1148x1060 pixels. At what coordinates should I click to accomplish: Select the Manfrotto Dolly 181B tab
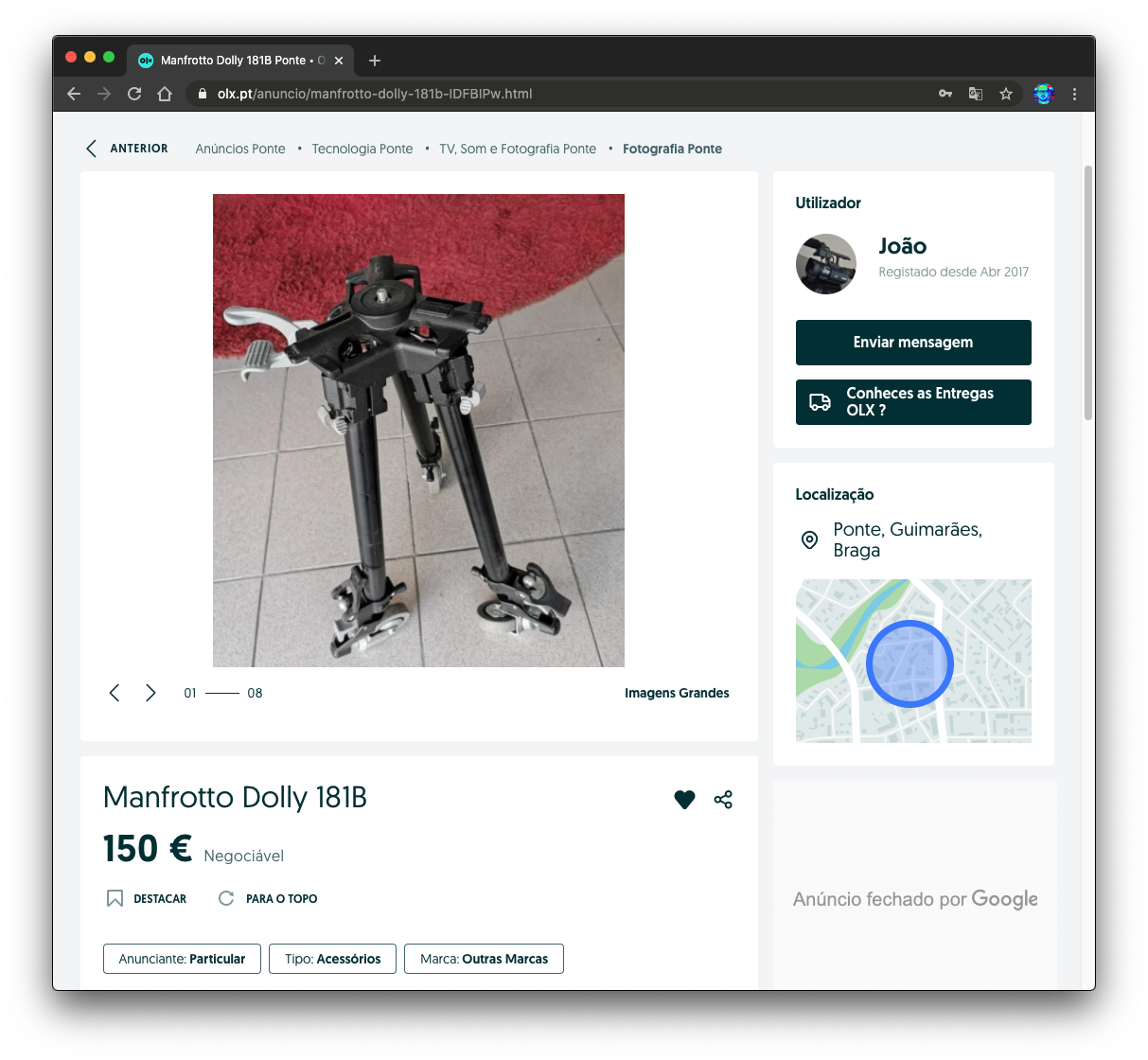240,60
